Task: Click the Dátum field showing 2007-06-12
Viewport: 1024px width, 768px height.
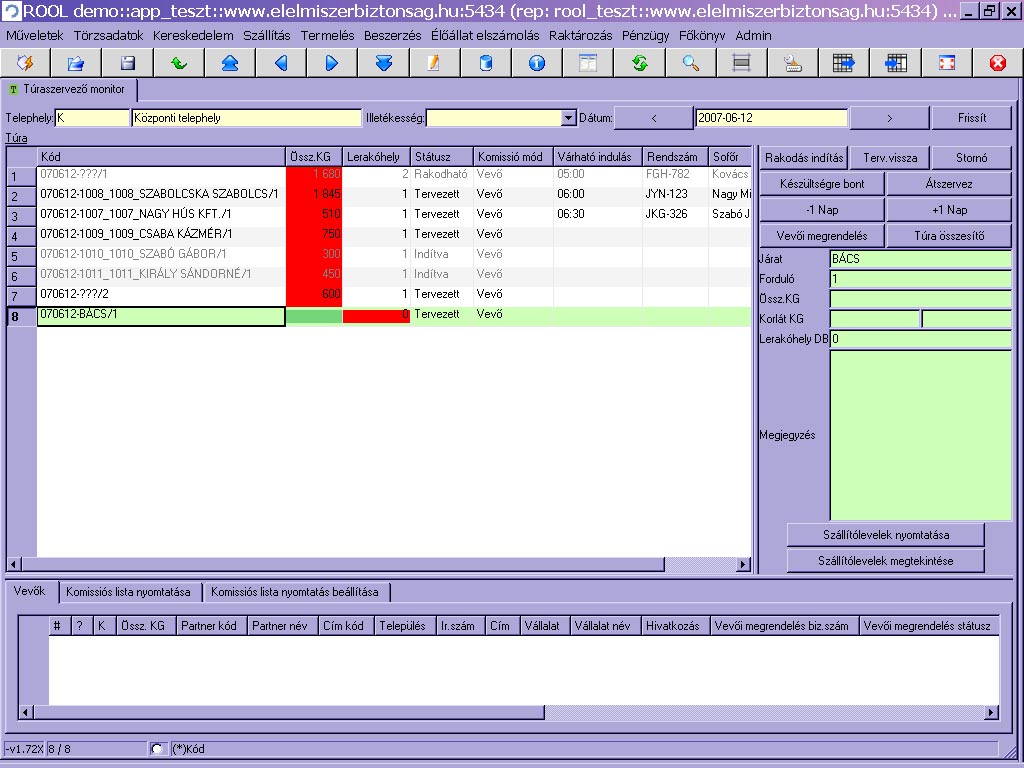Action: pos(771,118)
